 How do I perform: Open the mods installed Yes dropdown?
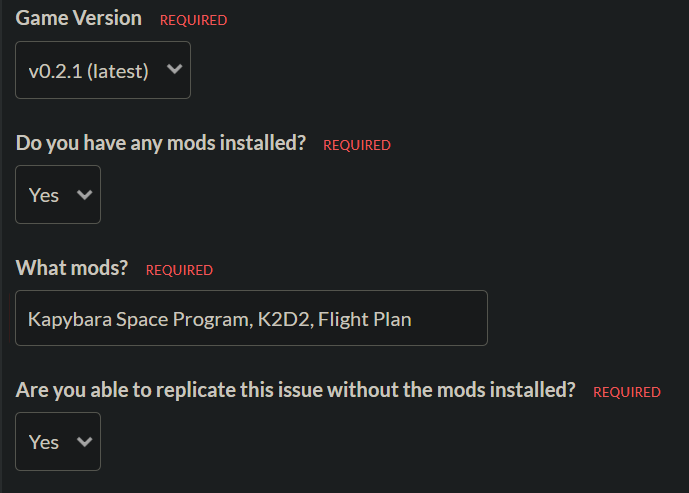(58, 195)
